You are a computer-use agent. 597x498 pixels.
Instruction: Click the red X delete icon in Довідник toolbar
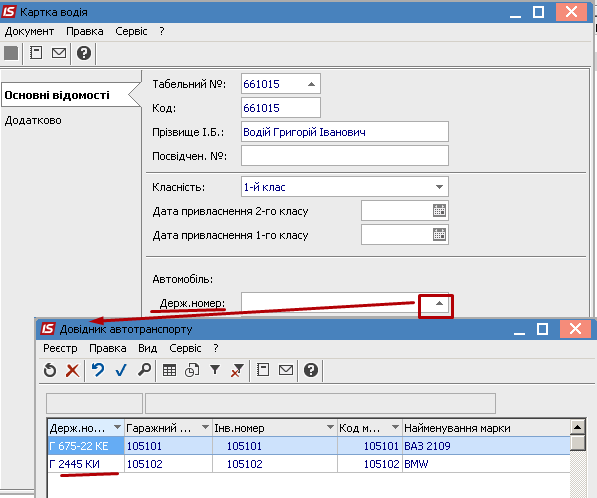(x=72, y=370)
